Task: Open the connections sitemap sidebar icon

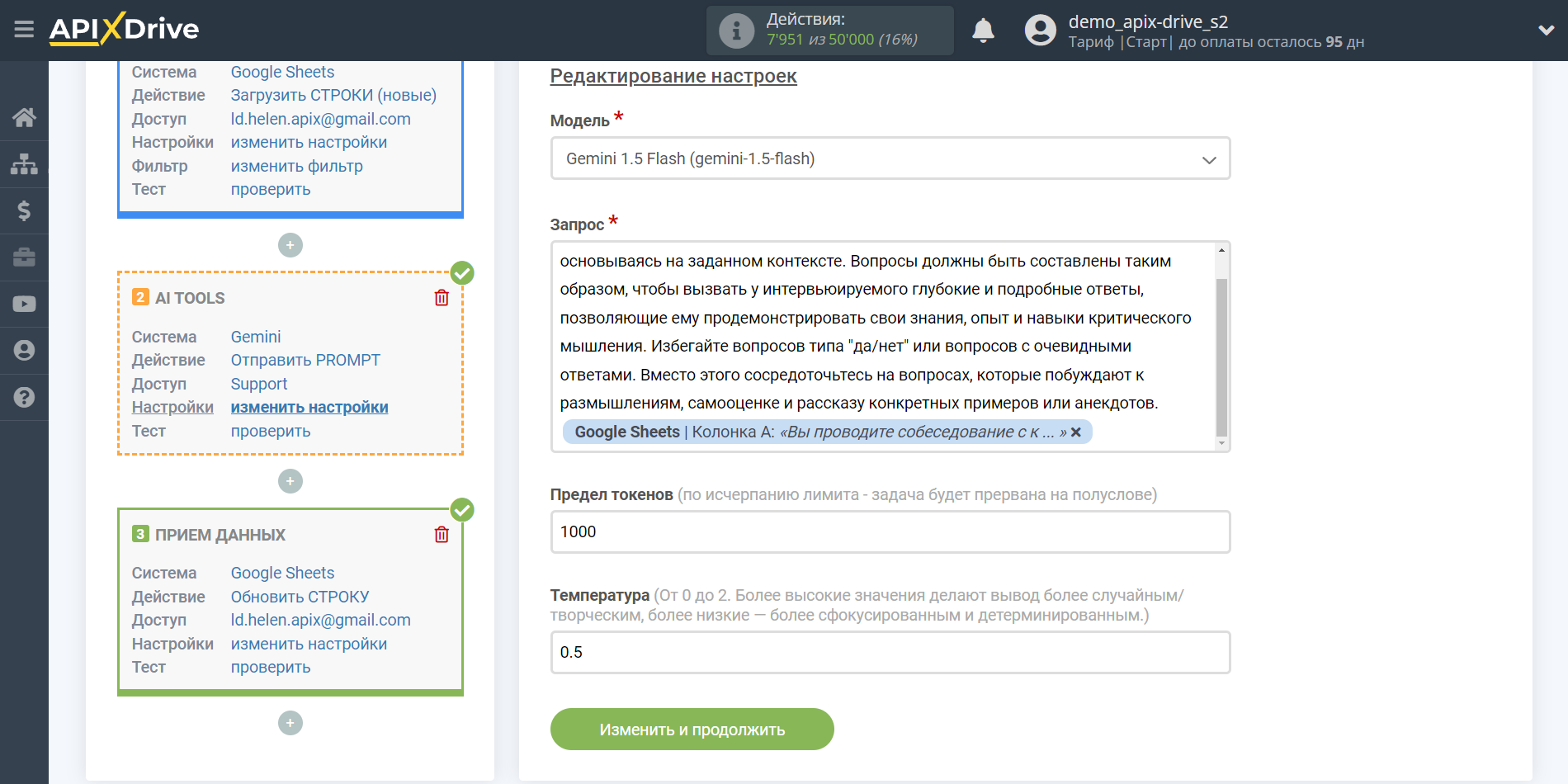Action: [24, 164]
